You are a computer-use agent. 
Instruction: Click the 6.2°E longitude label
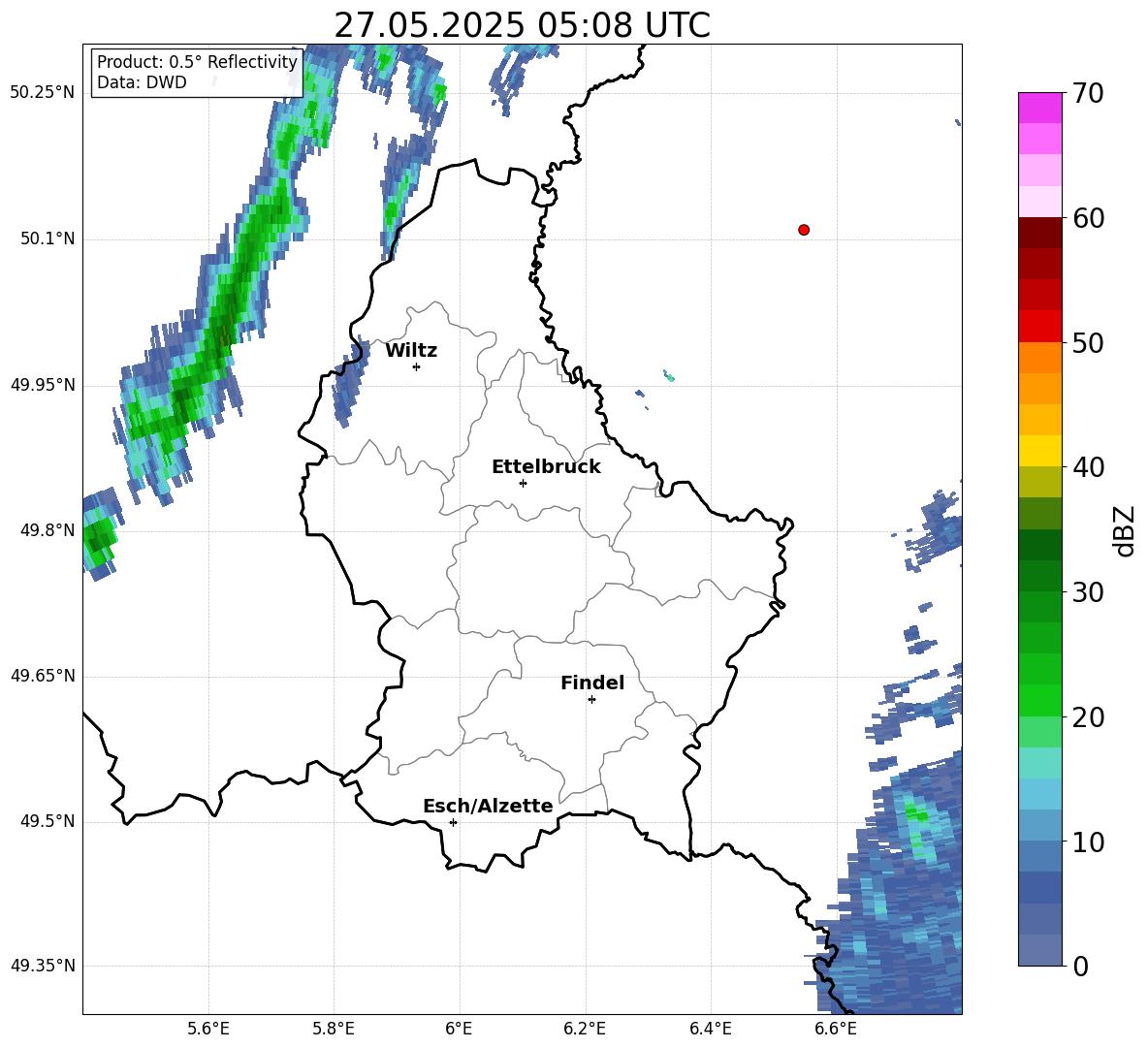click(585, 1029)
